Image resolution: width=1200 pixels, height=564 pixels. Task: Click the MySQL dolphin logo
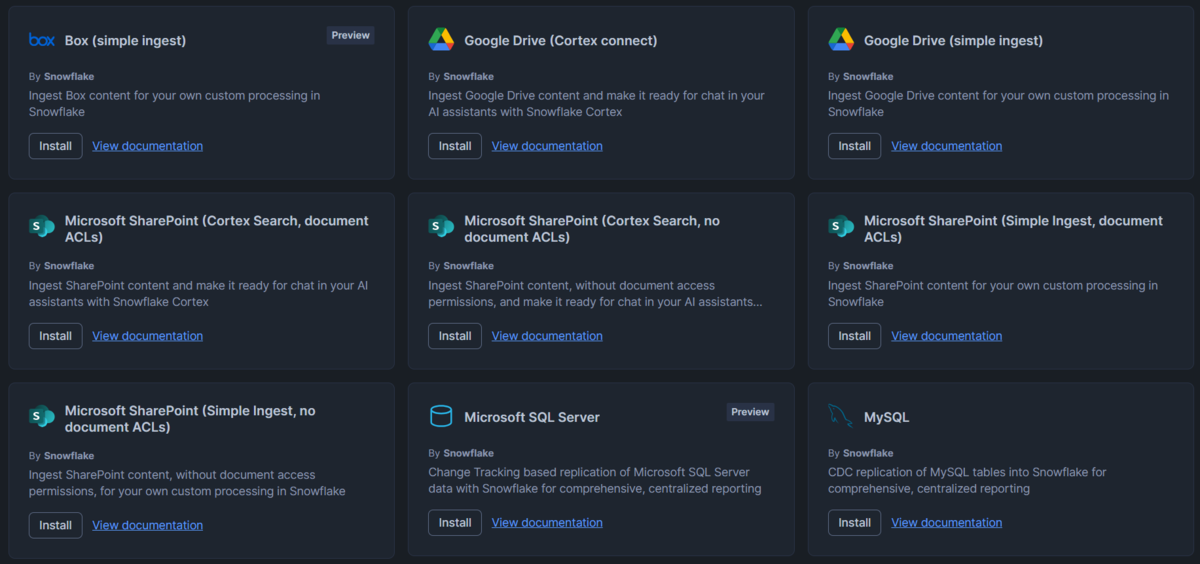[x=841, y=417]
